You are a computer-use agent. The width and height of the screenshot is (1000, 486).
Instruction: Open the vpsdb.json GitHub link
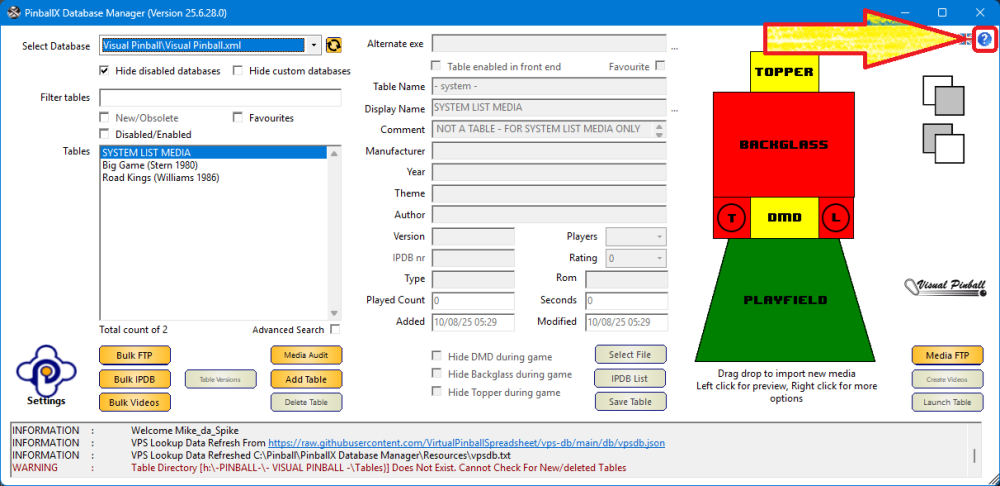tap(466, 443)
